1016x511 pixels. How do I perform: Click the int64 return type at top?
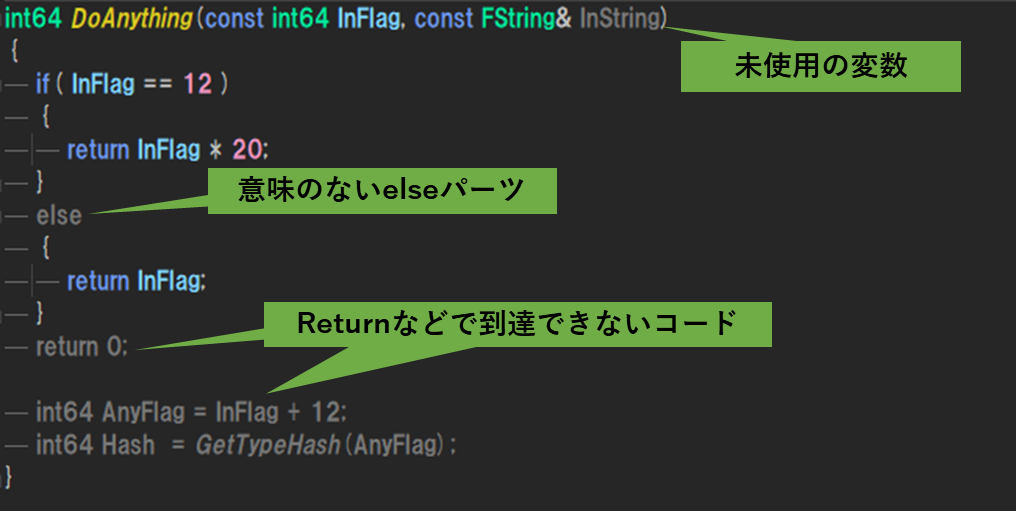coord(32,18)
